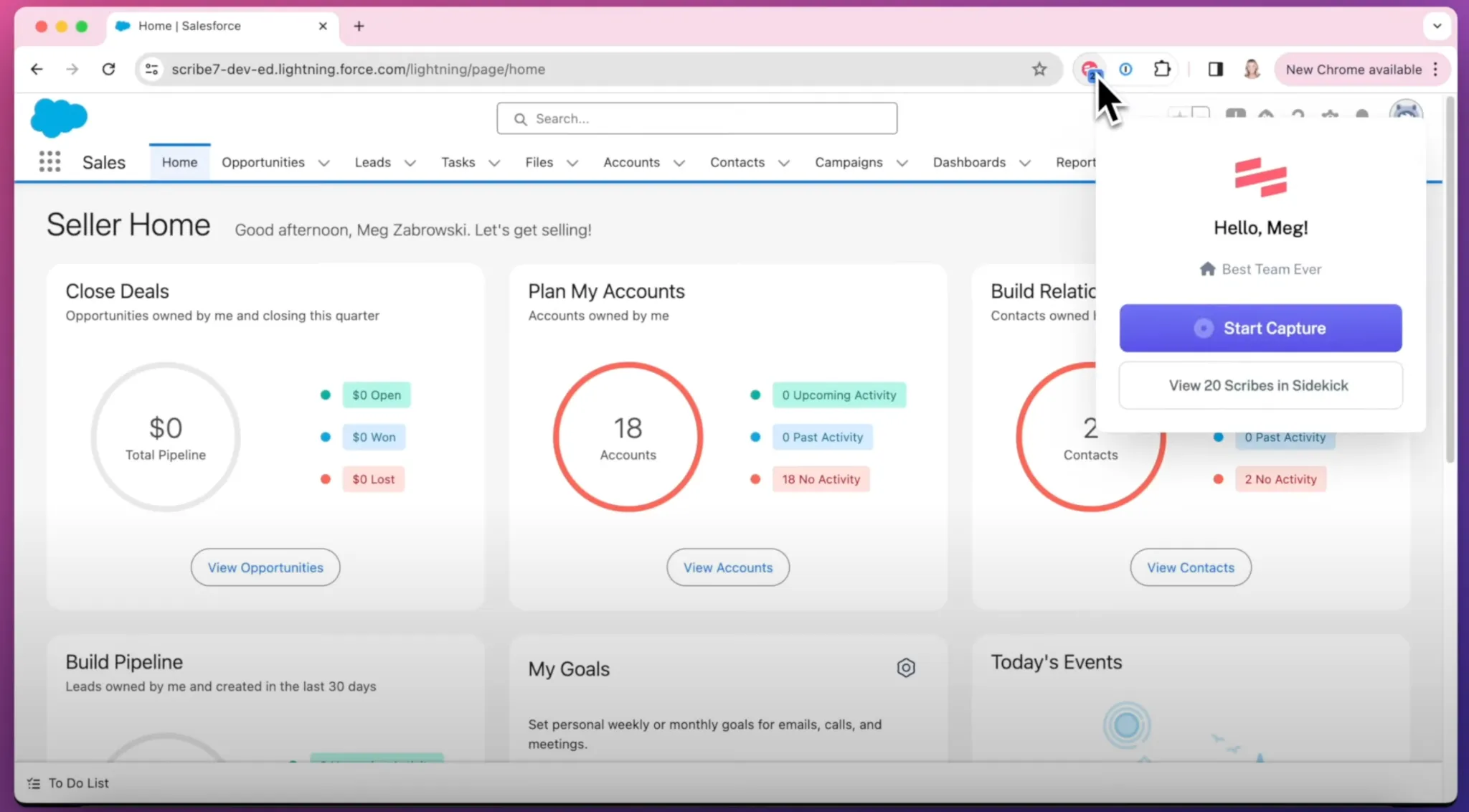1469x812 pixels.
Task: Open Chrome side panel icon
Action: tap(1215, 69)
